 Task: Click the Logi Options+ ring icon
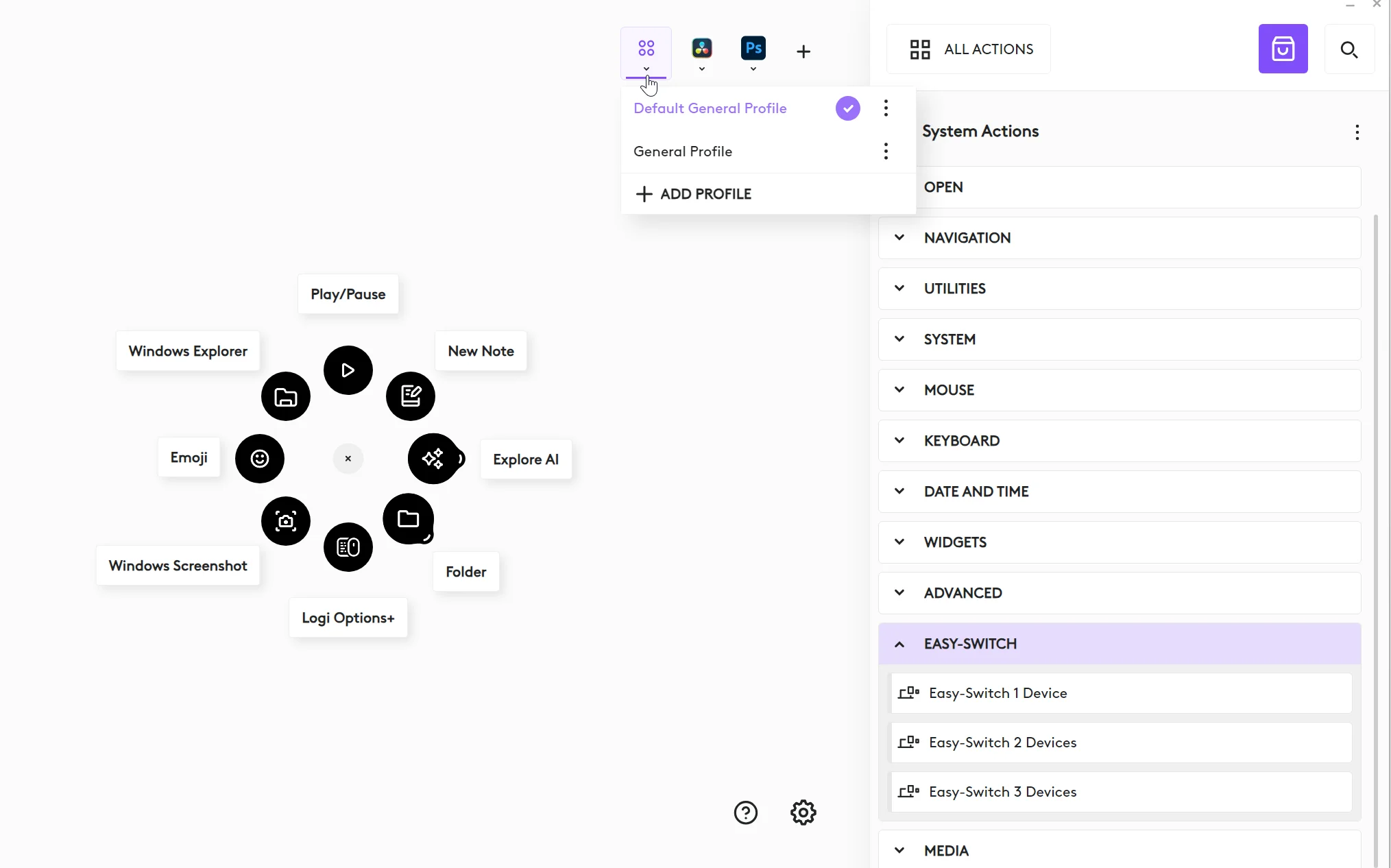(x=348, y=547)
